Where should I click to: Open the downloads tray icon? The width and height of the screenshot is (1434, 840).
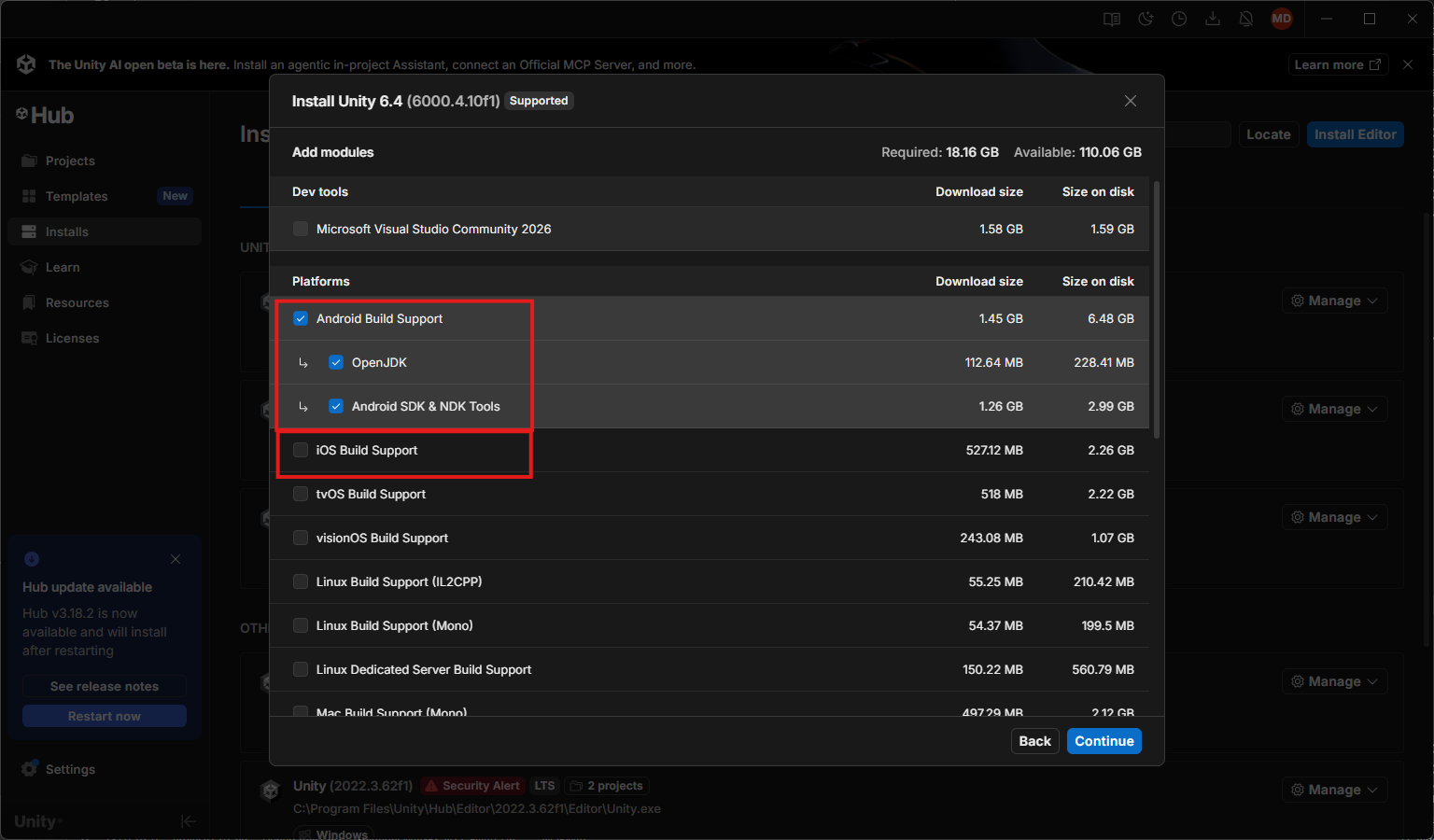click(x=1213, y=19)
